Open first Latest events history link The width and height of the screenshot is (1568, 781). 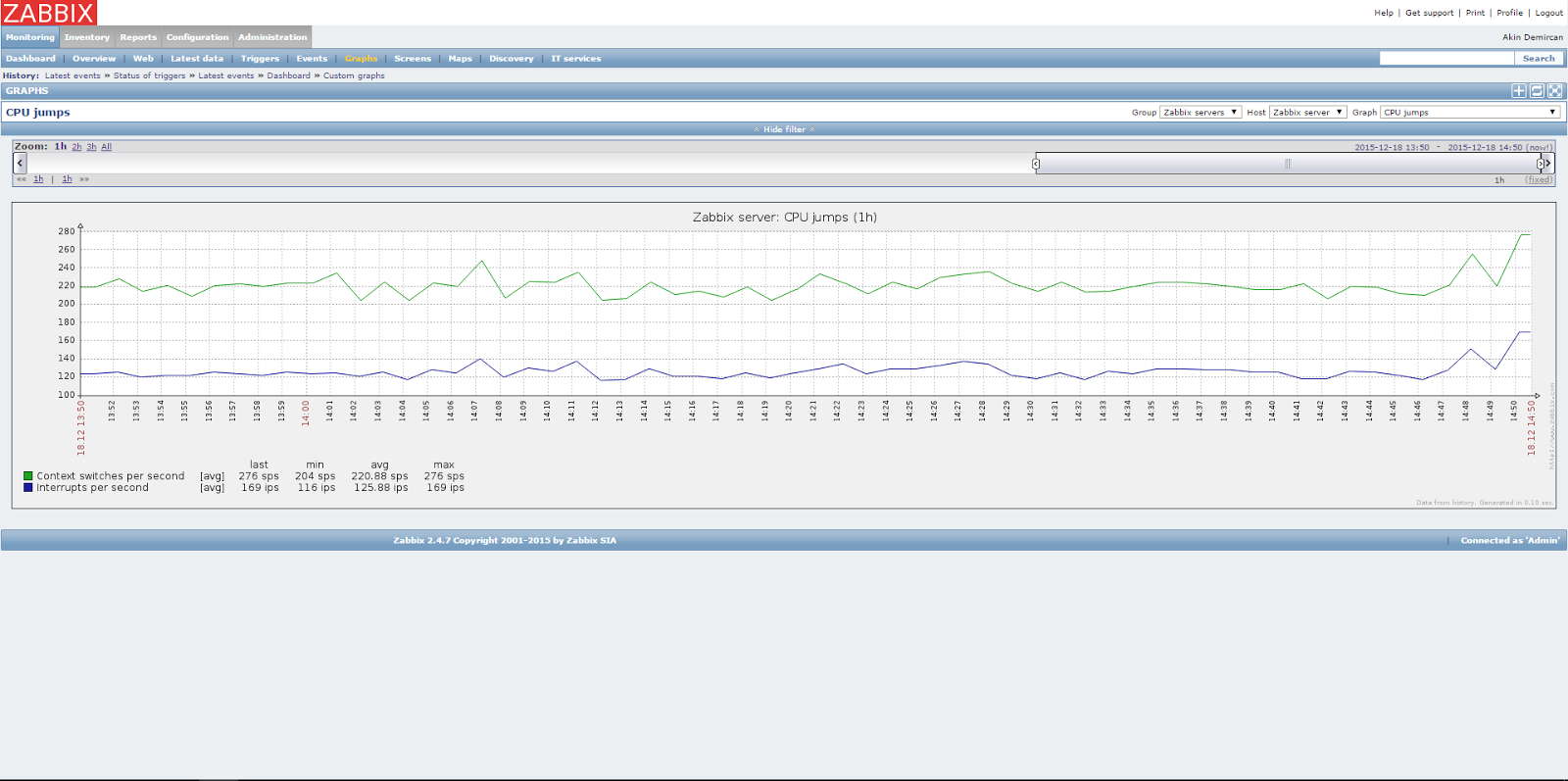[x=73, y=75]
